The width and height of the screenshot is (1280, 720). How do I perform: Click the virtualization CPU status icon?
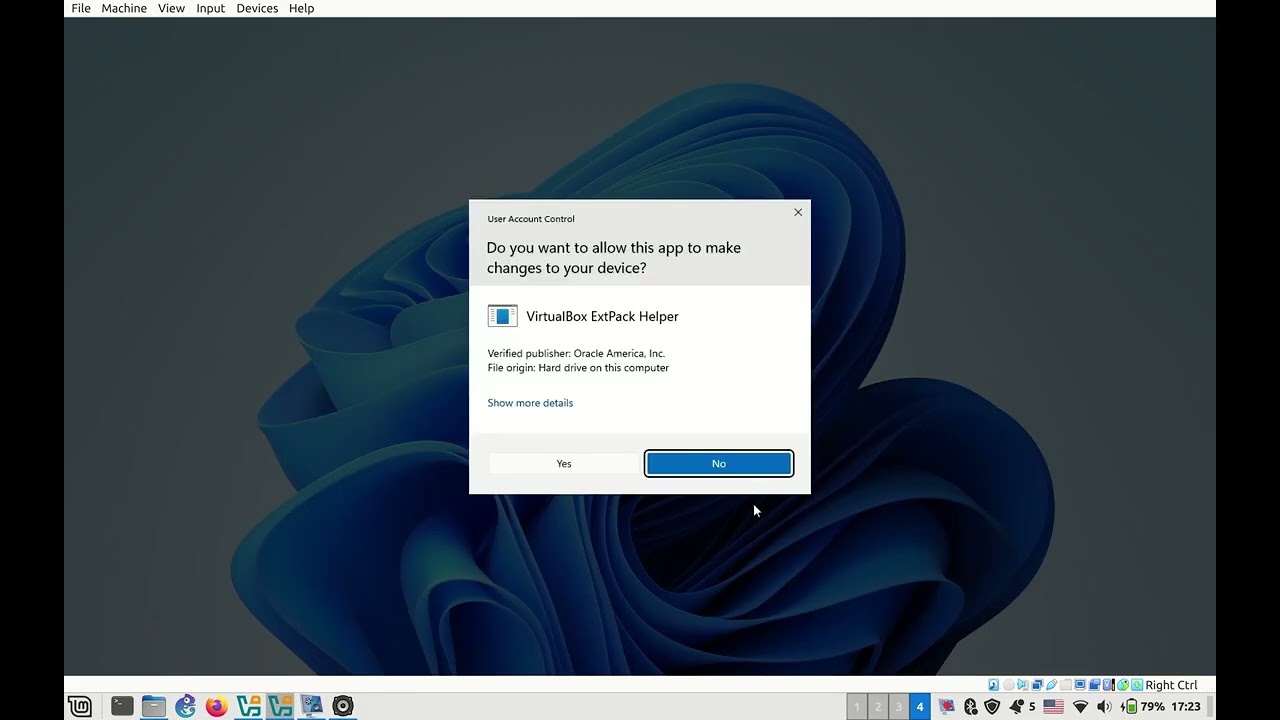pos(1109,685)
